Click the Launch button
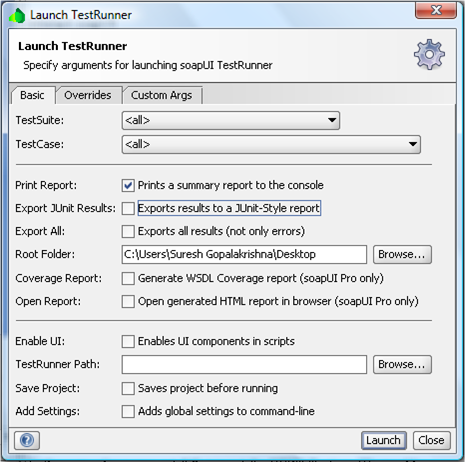 (x=383, y=440)
